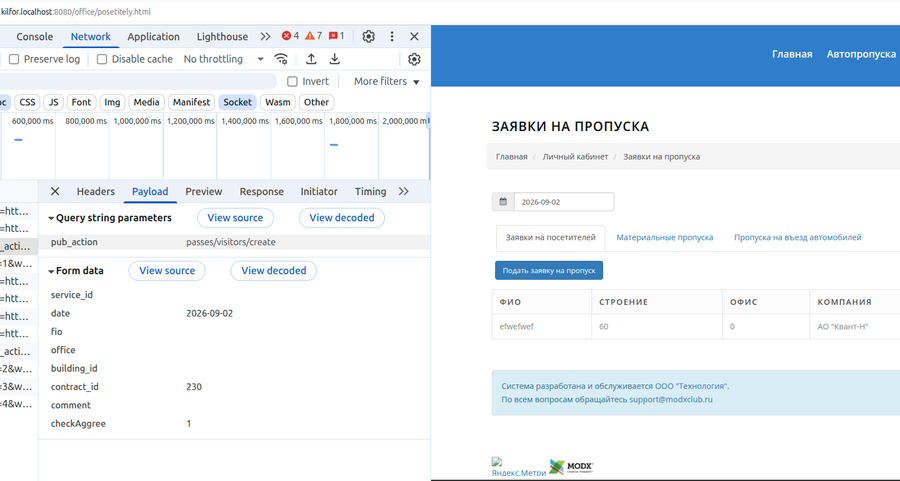This screenshot has height=481, width=900.
Task: Open network conditions Wi-Fi icon
Action: 281,59
